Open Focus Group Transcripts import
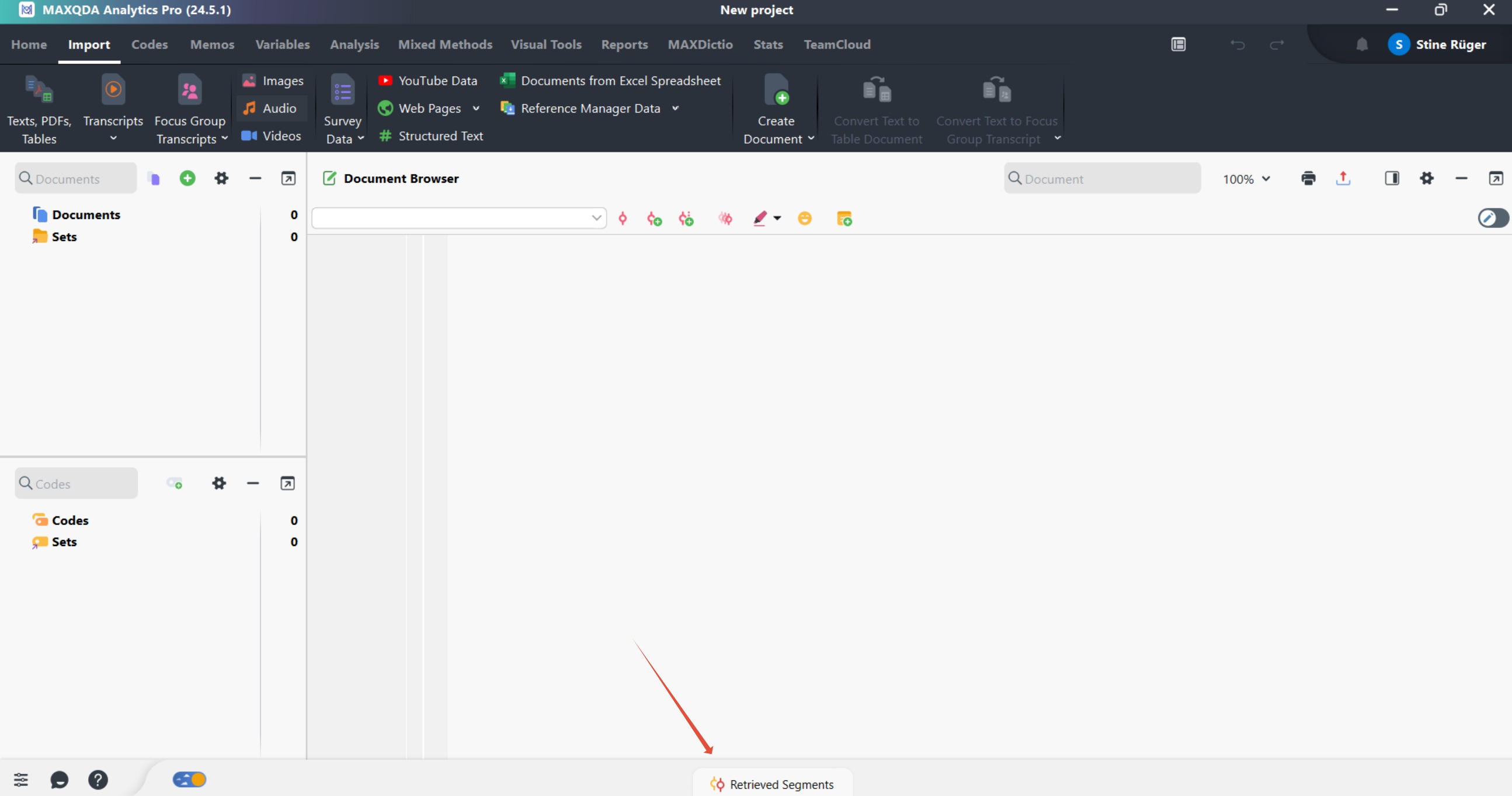Viewport: 1512px width, 796px height. point(190,109)
